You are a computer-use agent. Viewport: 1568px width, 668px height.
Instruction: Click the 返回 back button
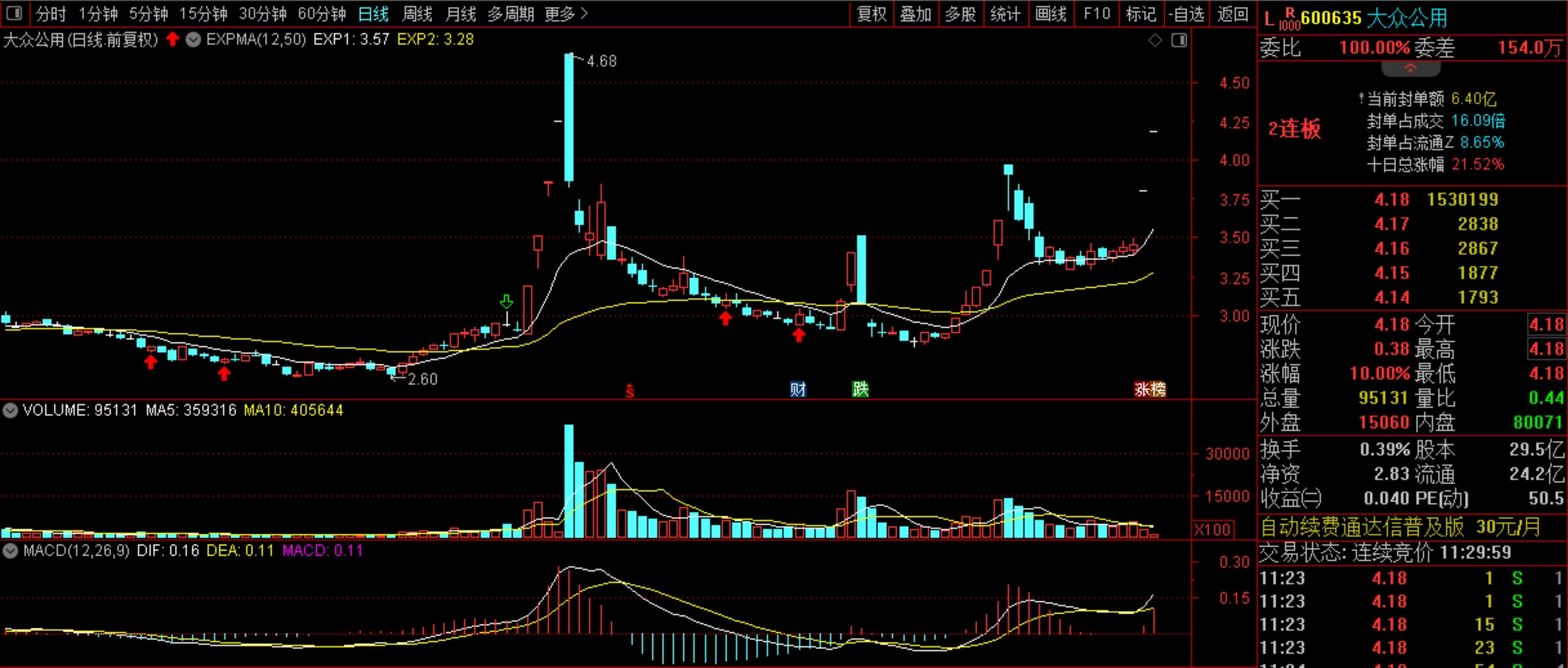(x=1233, y=14)
